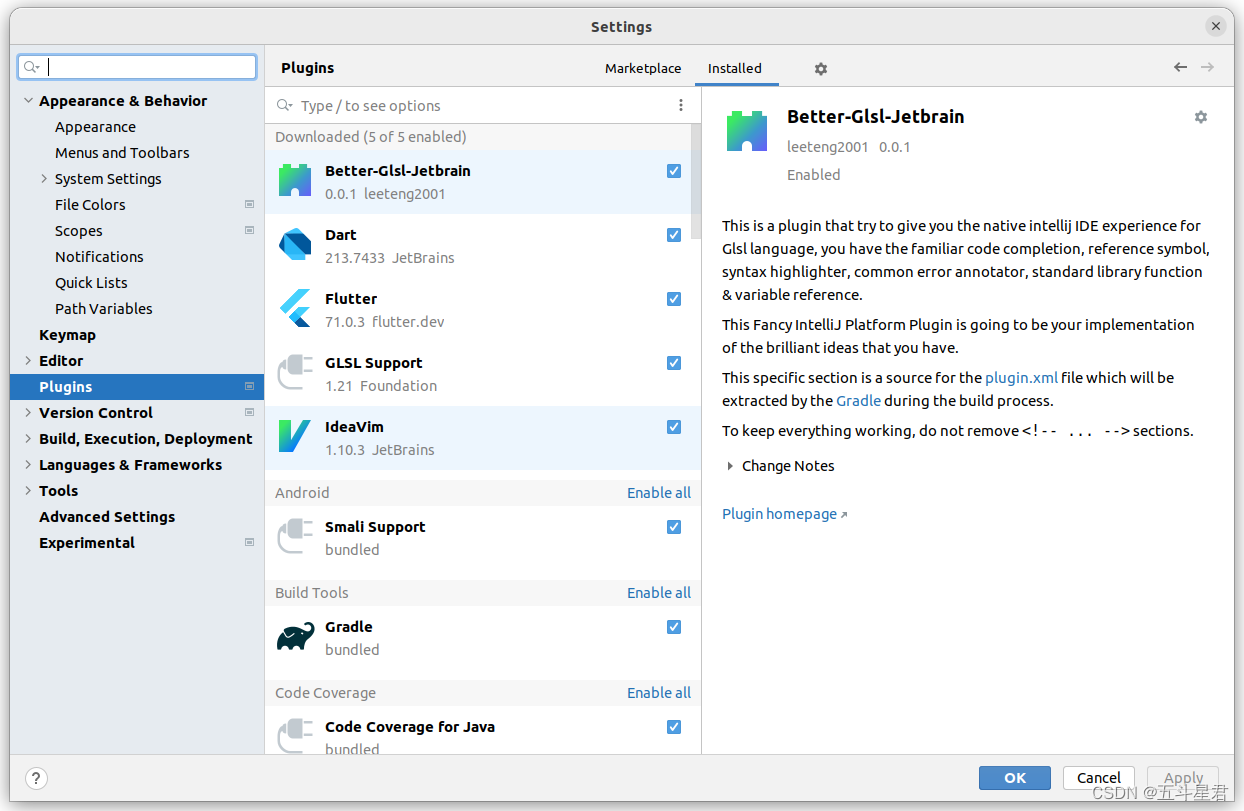Disable the Better-Glsl-Jetbrain plugin checkbox
The height and width of the screenshot is (811, 1244).
(674, 171)
